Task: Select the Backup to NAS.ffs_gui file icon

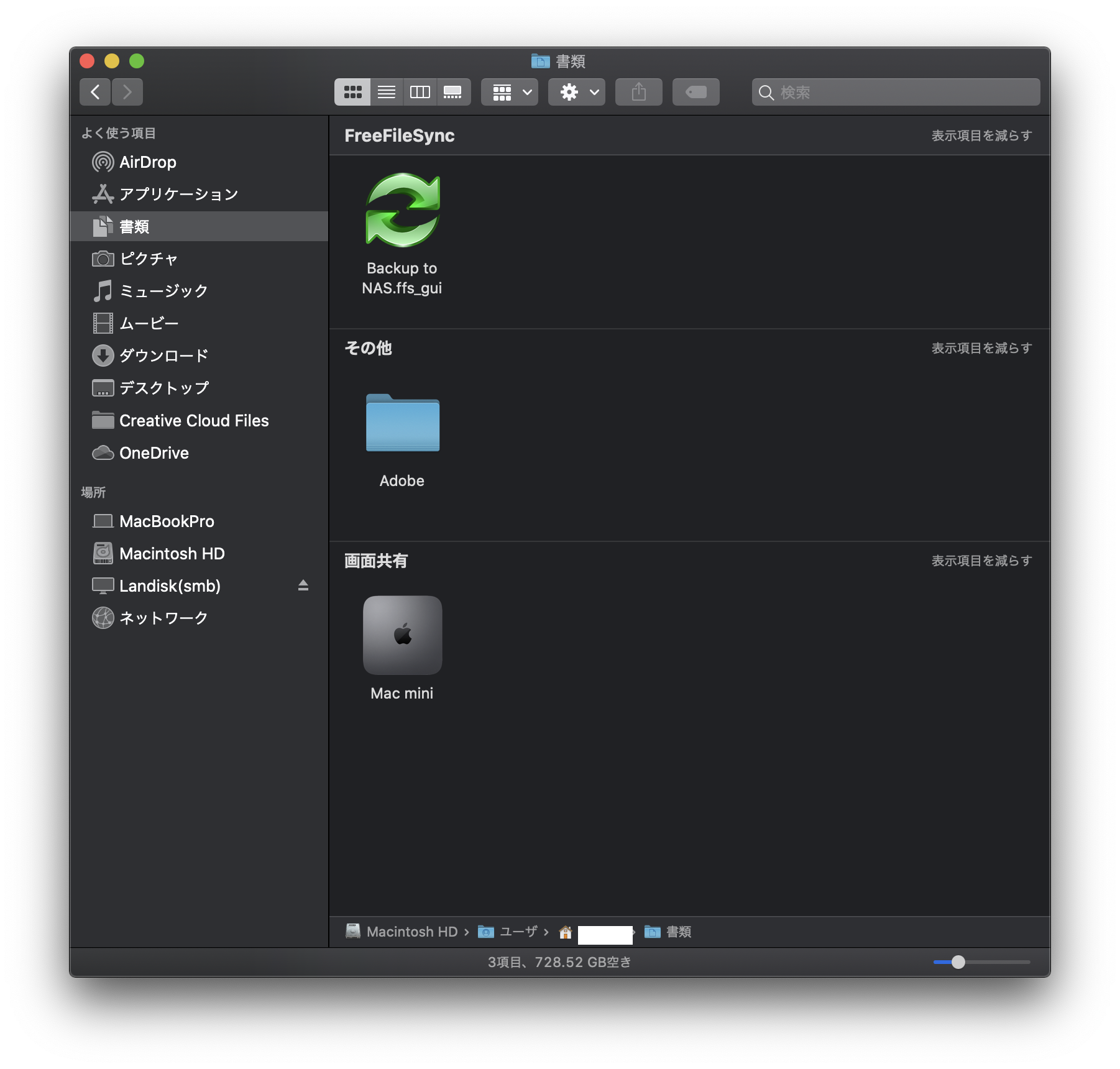Action: click(x=403, y=211)
